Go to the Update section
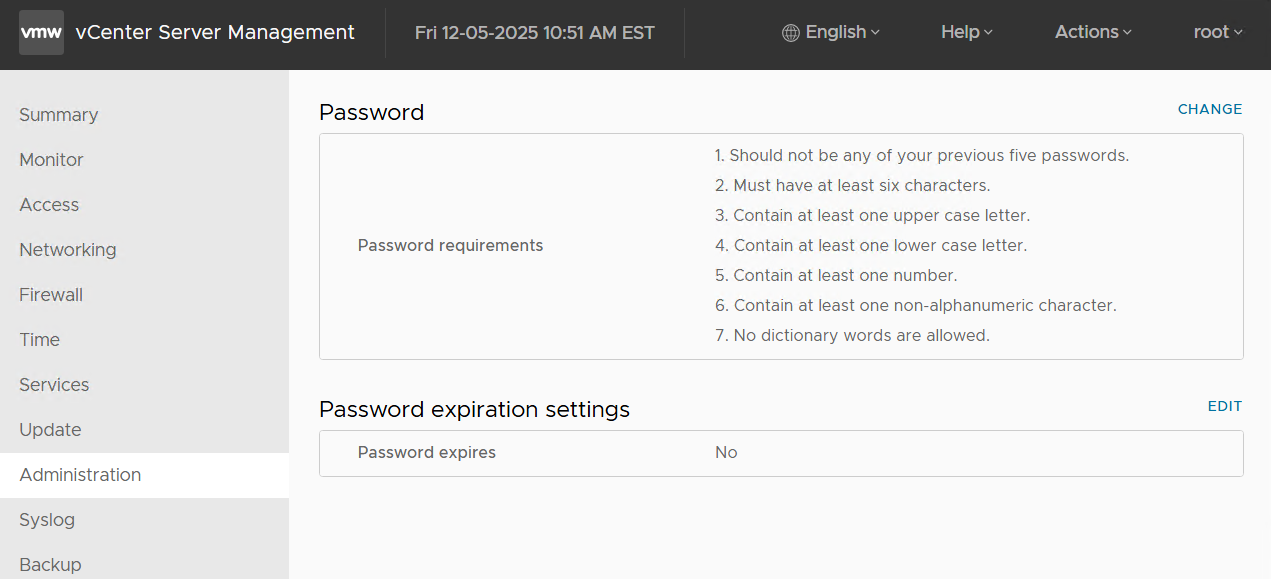 [x=50, y=430]
